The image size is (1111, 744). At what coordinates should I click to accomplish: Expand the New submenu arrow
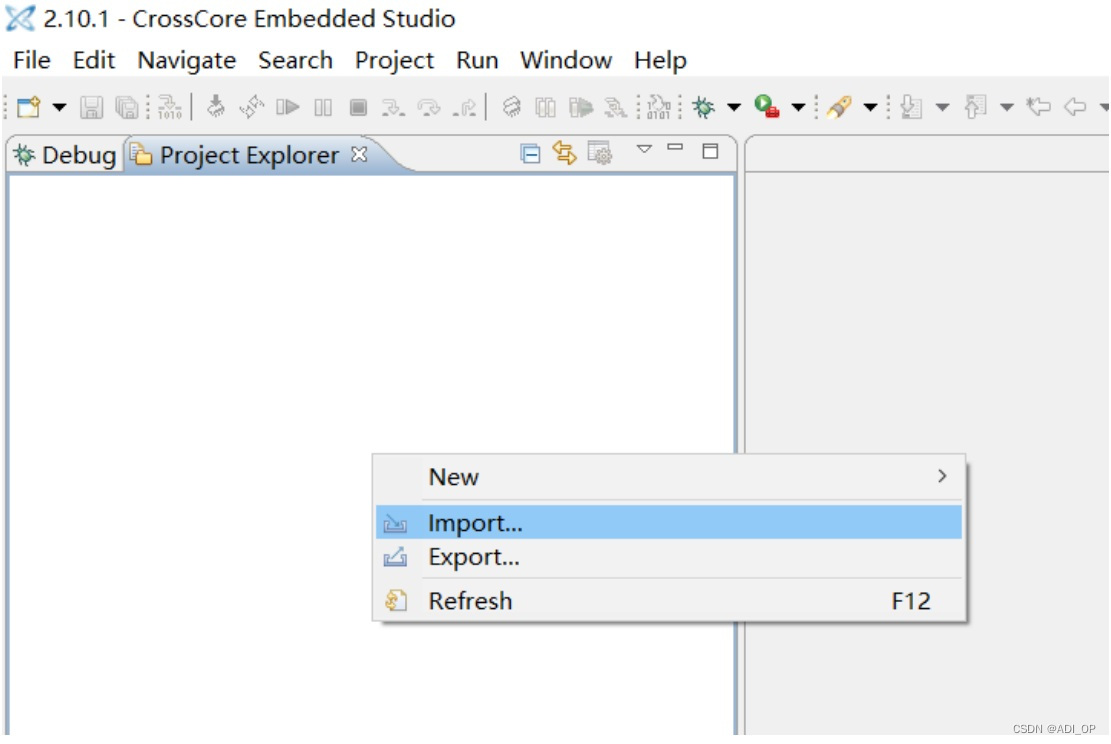pyautogui.click(x=942, y=476)
